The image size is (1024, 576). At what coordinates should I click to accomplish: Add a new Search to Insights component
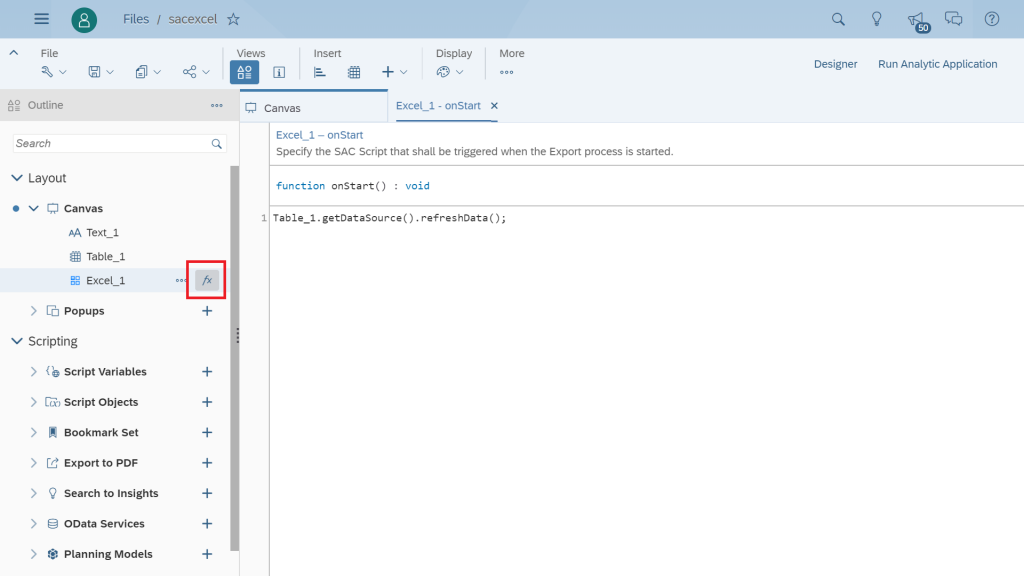pyautogui.click(x=207, y=493)
